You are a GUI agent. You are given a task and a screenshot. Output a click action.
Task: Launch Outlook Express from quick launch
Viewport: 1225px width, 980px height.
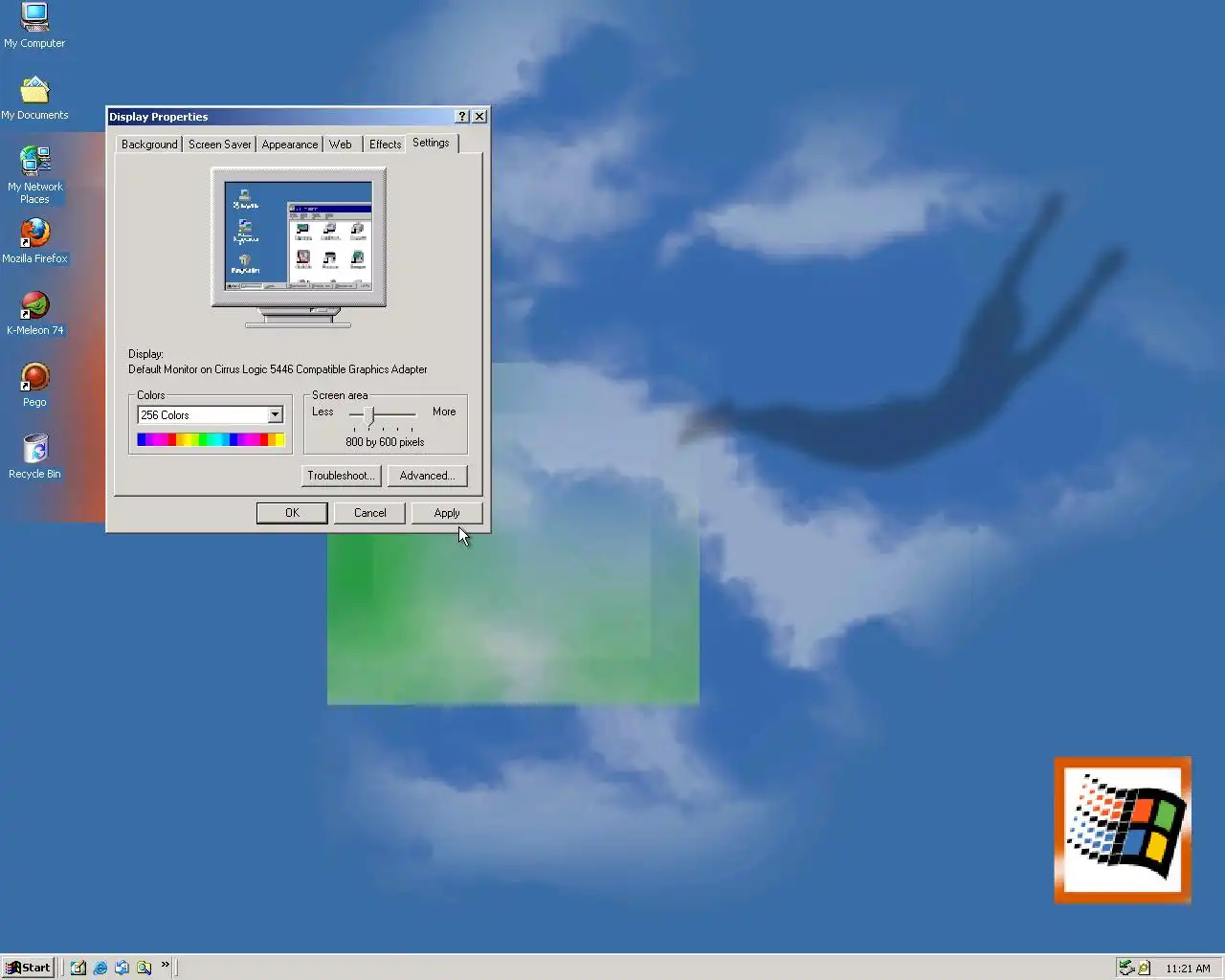click(x=122, y=968)
